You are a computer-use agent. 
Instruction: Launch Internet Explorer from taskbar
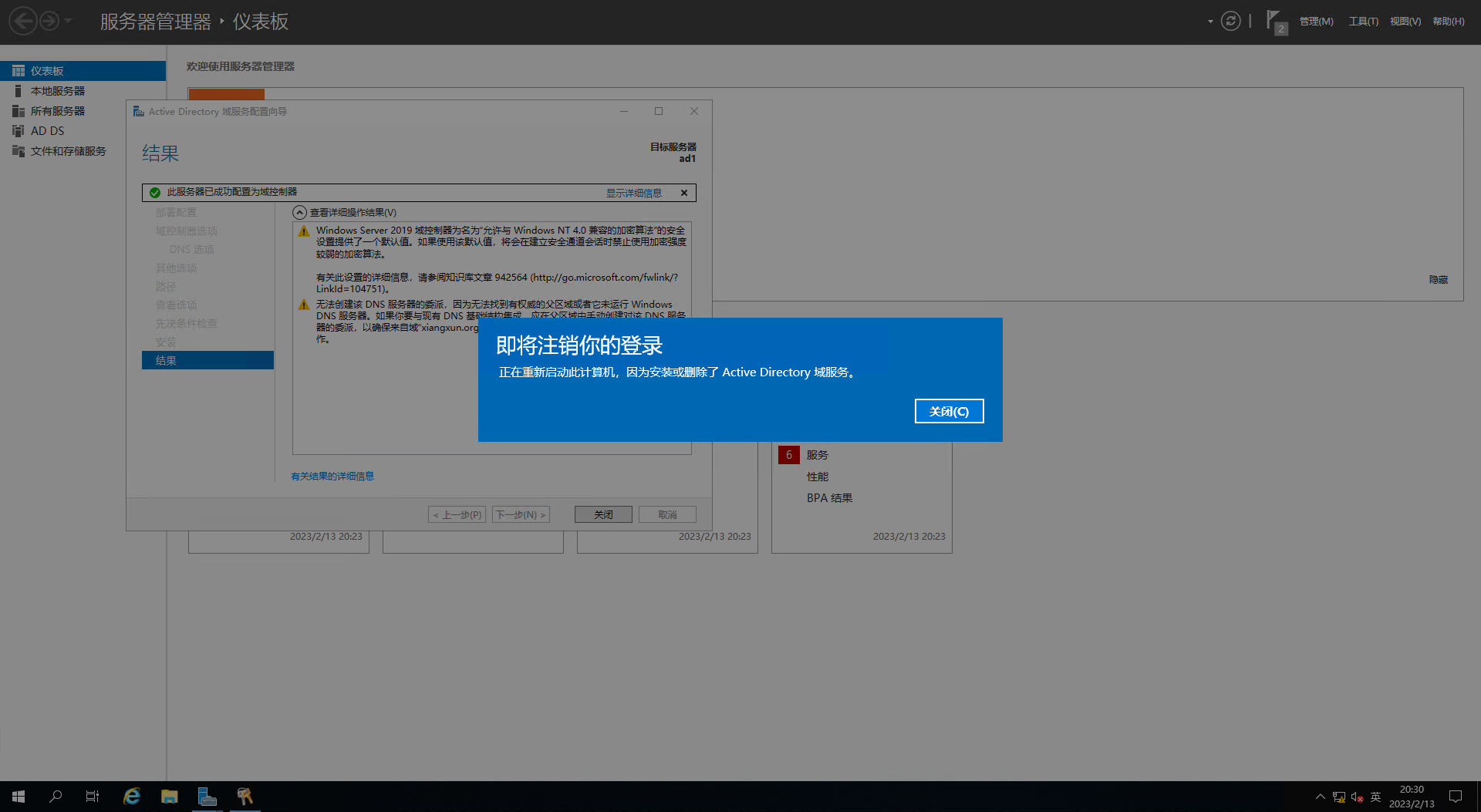[x=132, y=797]
